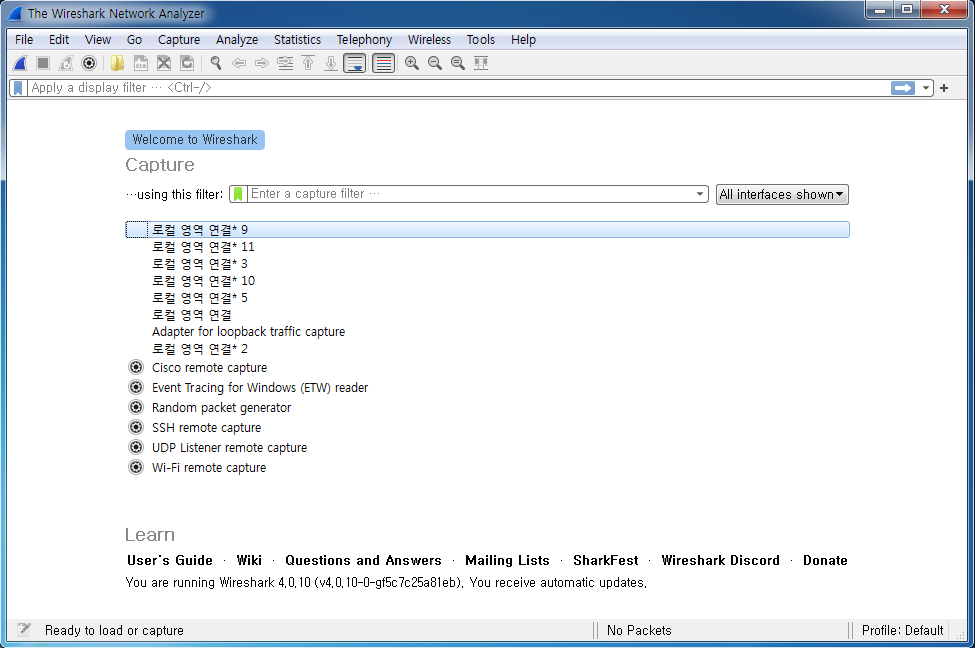Reload this file icon
The width and height of the screenshot is (975, 648).
coord(187,63)
